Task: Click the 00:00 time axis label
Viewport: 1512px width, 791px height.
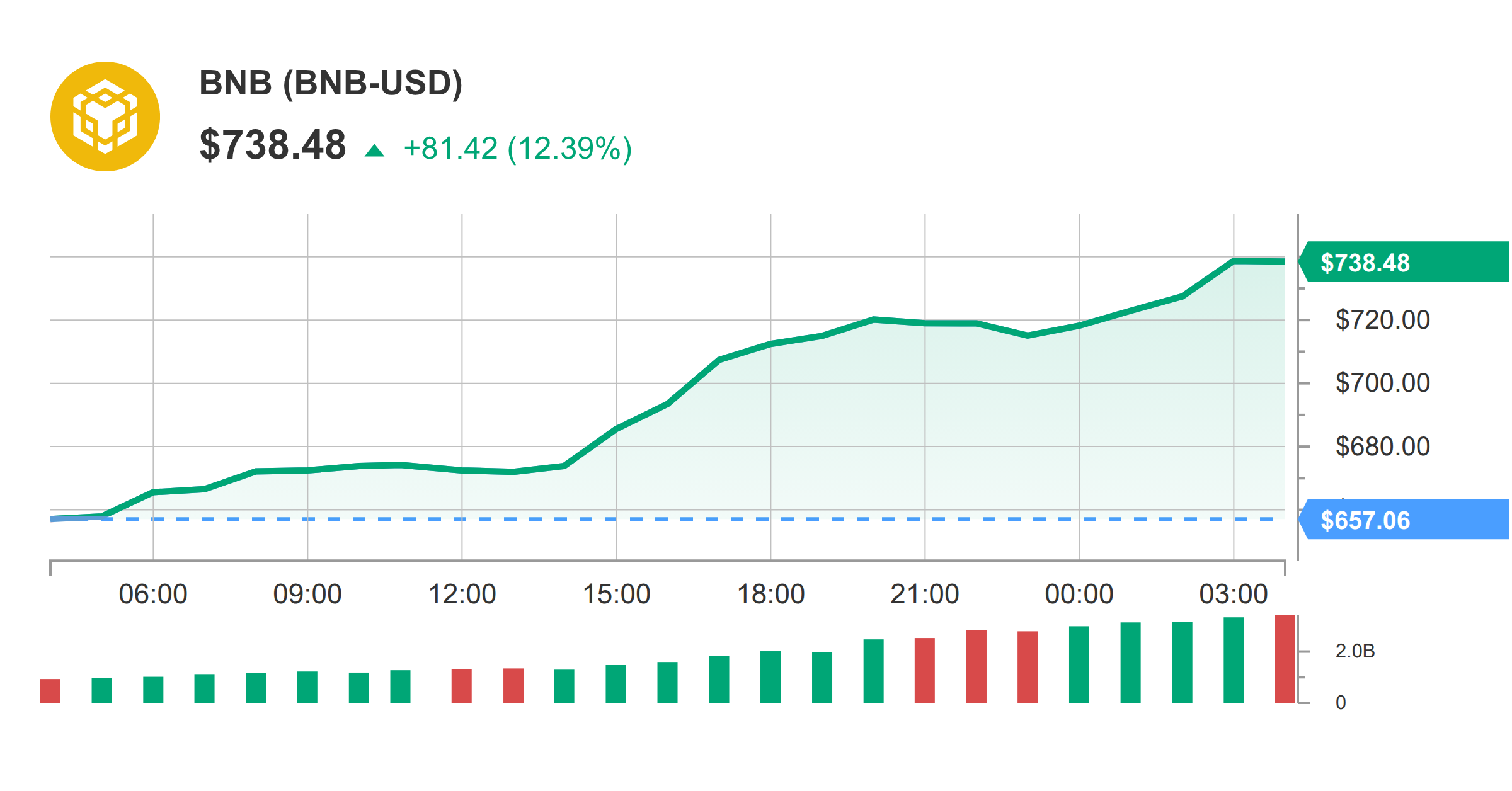Action: (x=1079, y=594)
